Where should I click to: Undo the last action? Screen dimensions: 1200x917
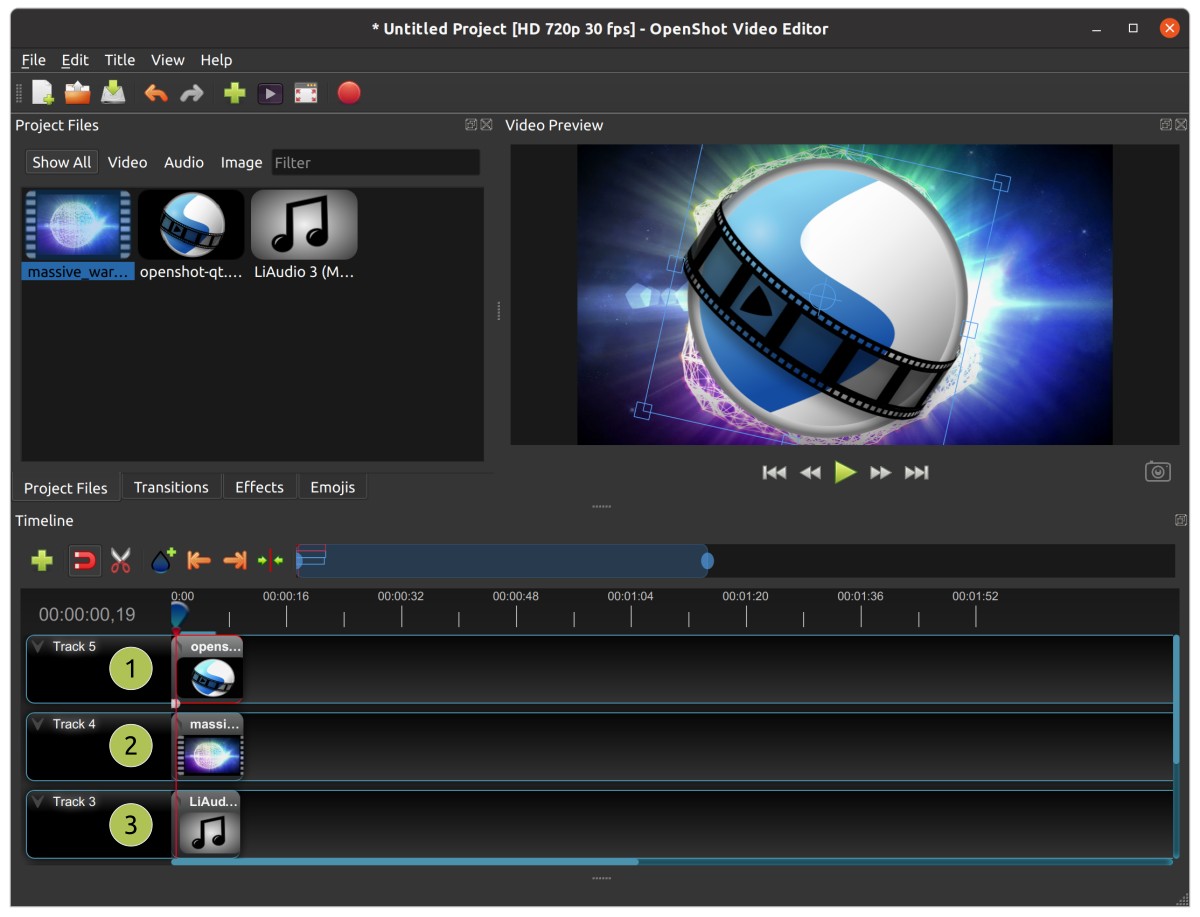tap(156, 92)
